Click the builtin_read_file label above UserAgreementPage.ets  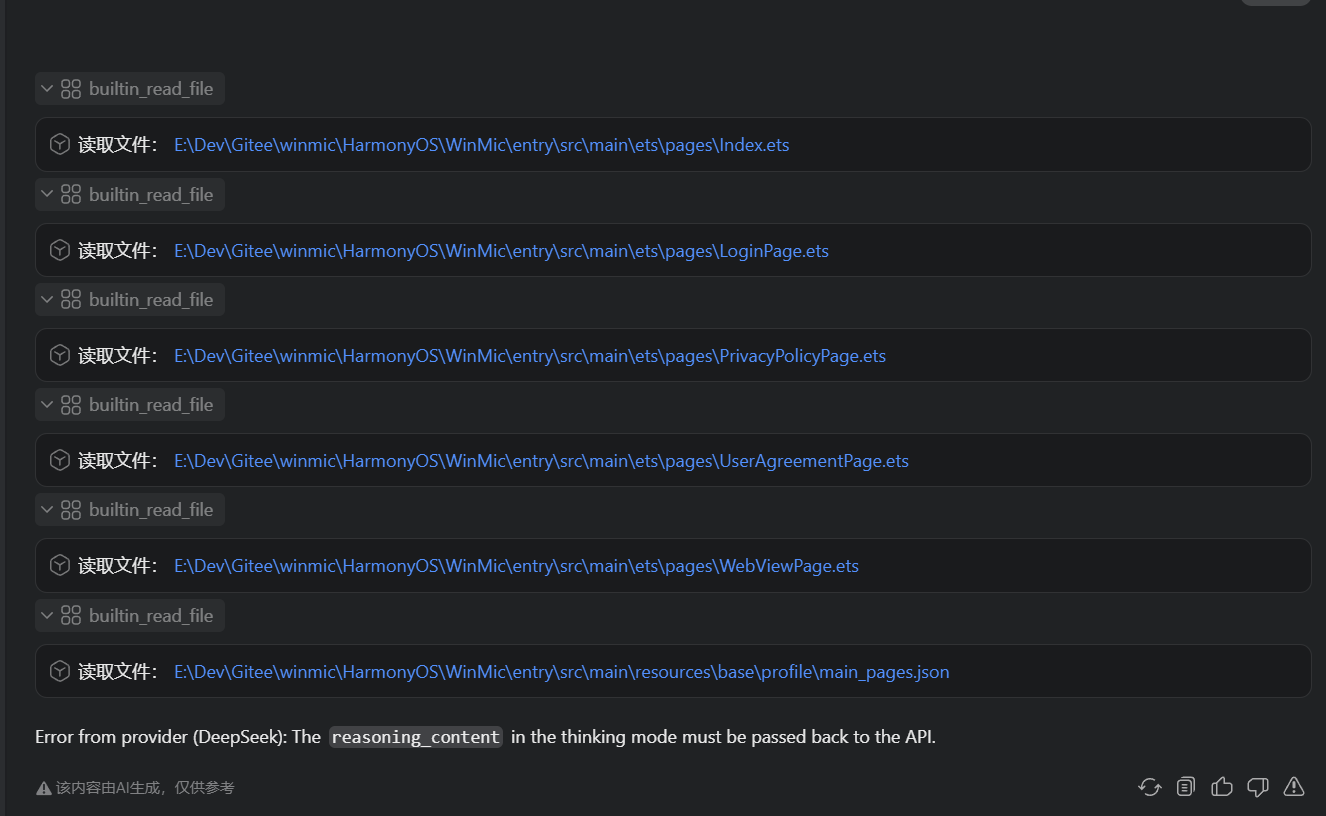point(151,404)
